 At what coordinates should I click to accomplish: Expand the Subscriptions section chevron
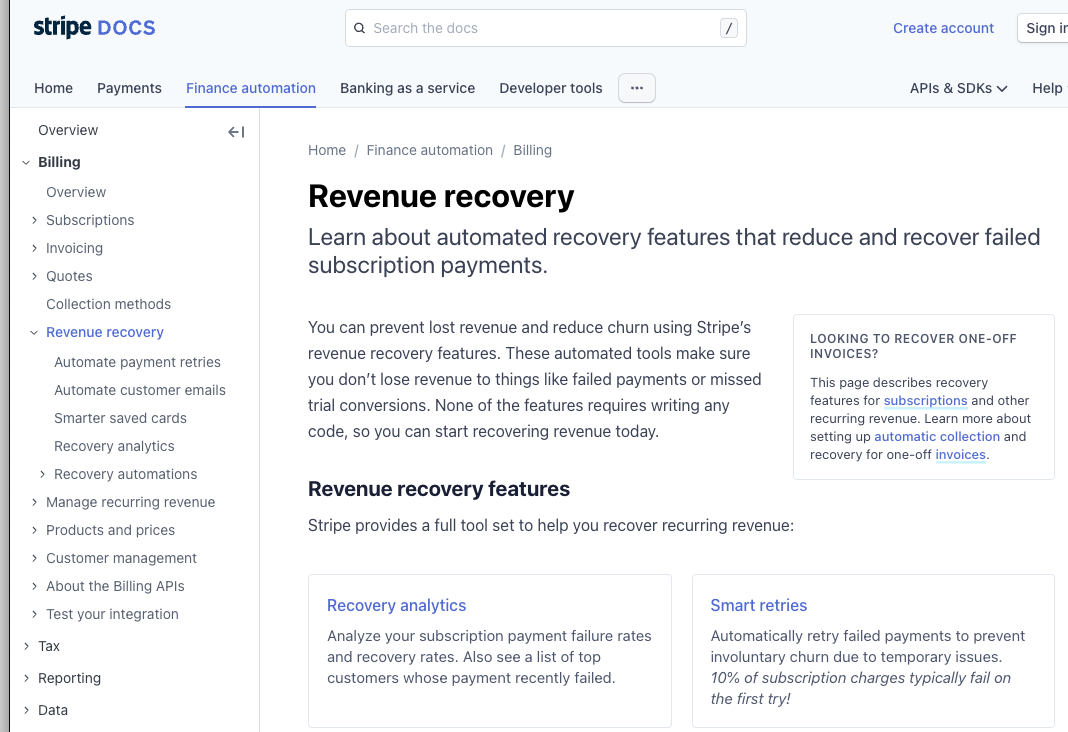pos(35,220)
